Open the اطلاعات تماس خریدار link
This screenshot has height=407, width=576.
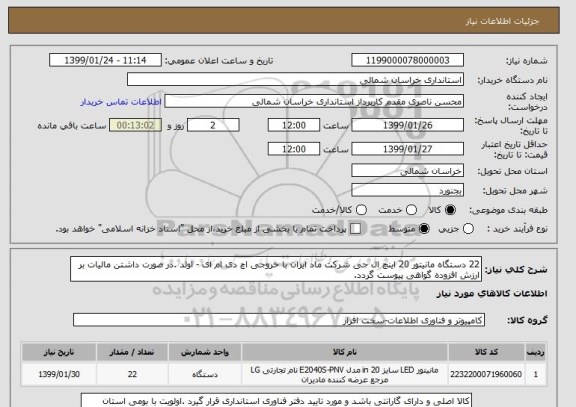(121, 102)
